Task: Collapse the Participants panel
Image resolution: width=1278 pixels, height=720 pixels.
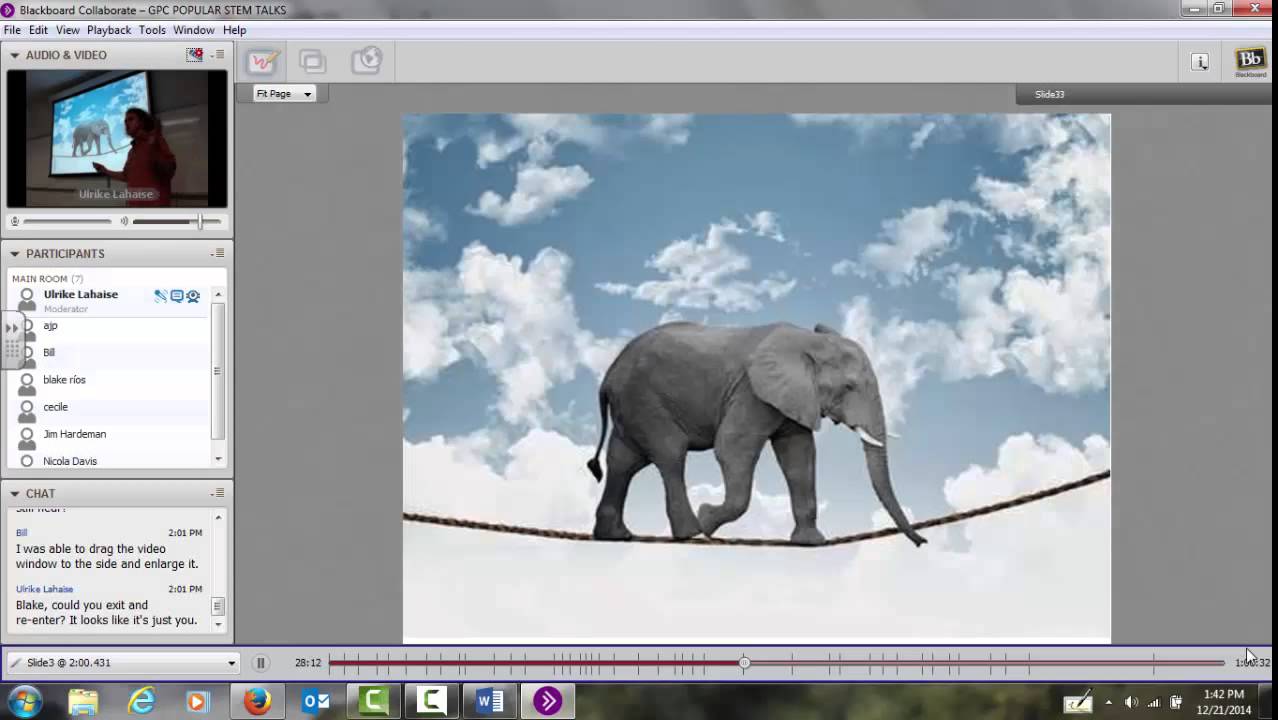Action: coord(15,254)
